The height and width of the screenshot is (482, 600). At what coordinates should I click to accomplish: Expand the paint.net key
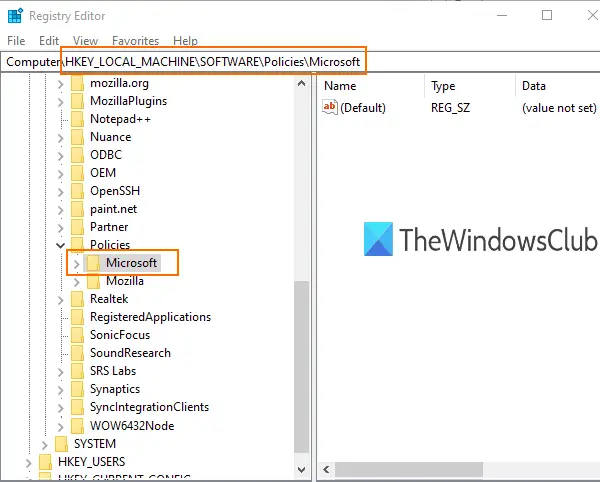(x=60, y=210)
